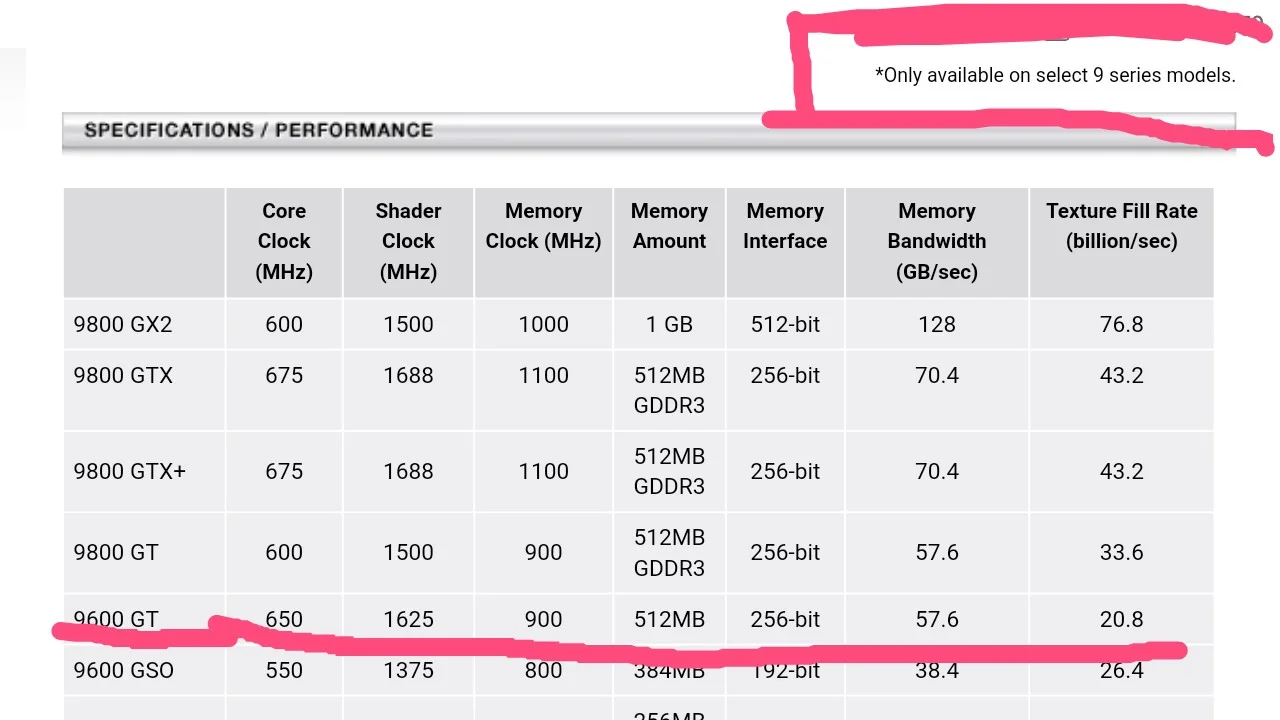This screenshot has width=1280, height=720.
Task: Click shader clock 1688 in the 9800 GTX row
Action: (x=408, y=375)
